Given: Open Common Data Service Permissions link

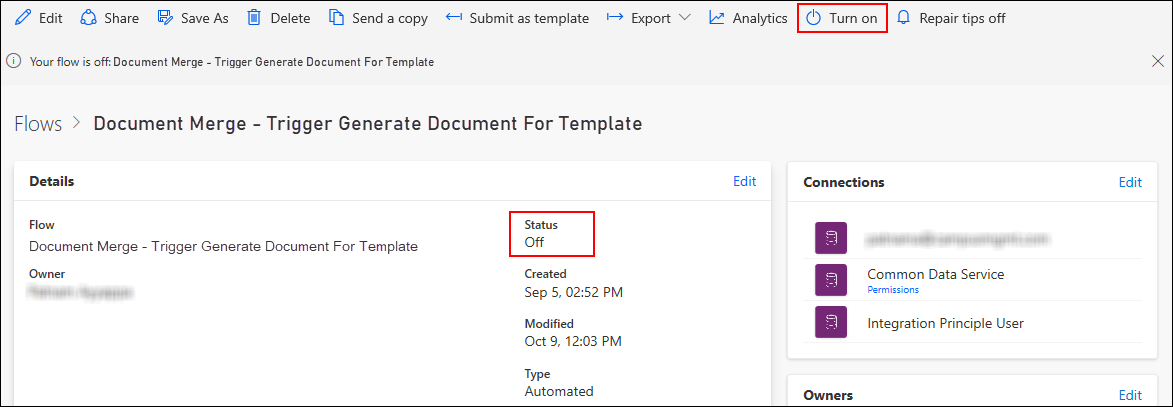Looking at the screenshot, I should tap(892, 290).
